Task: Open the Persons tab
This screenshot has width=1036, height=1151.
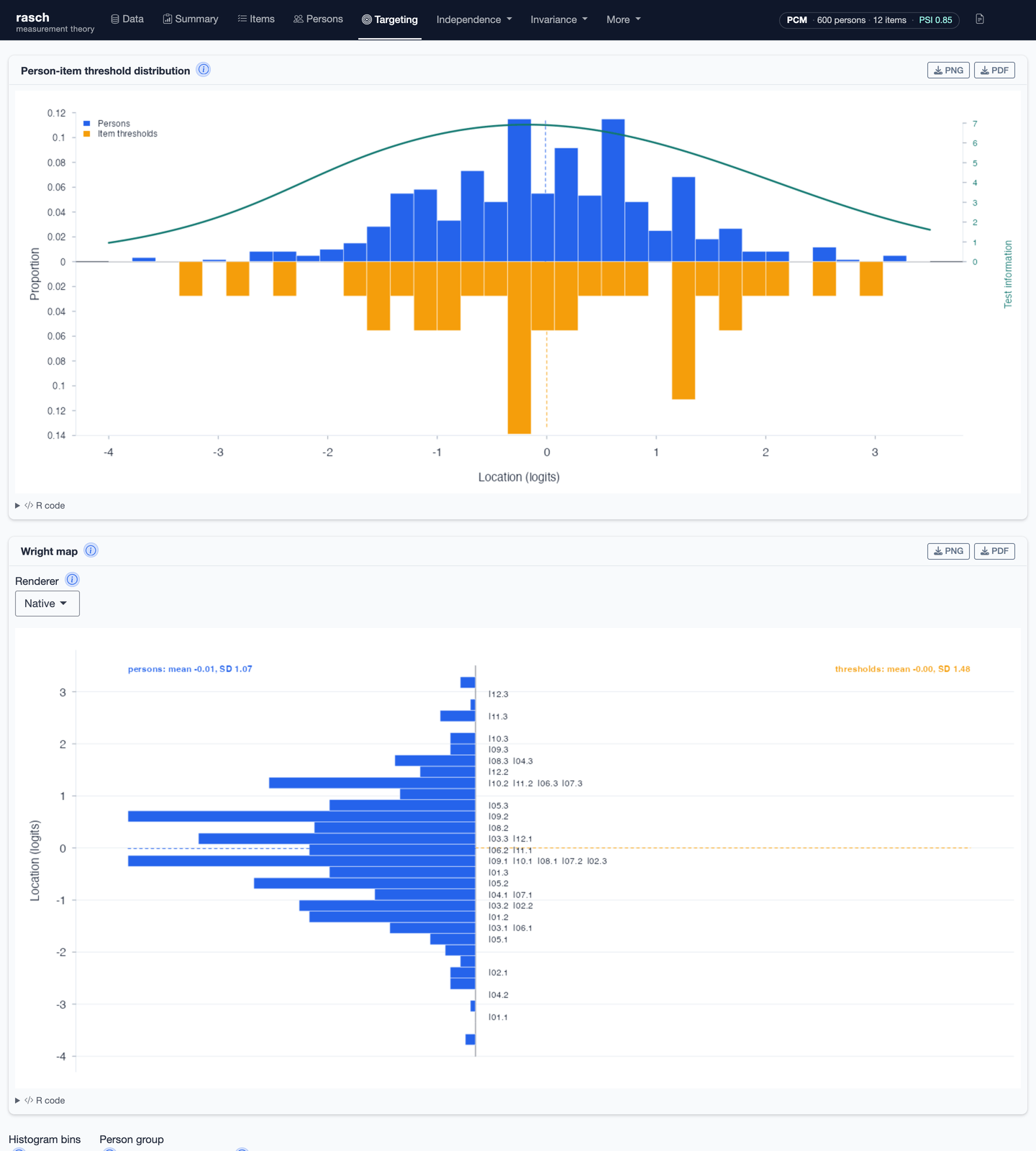Action: coord(318,19)
